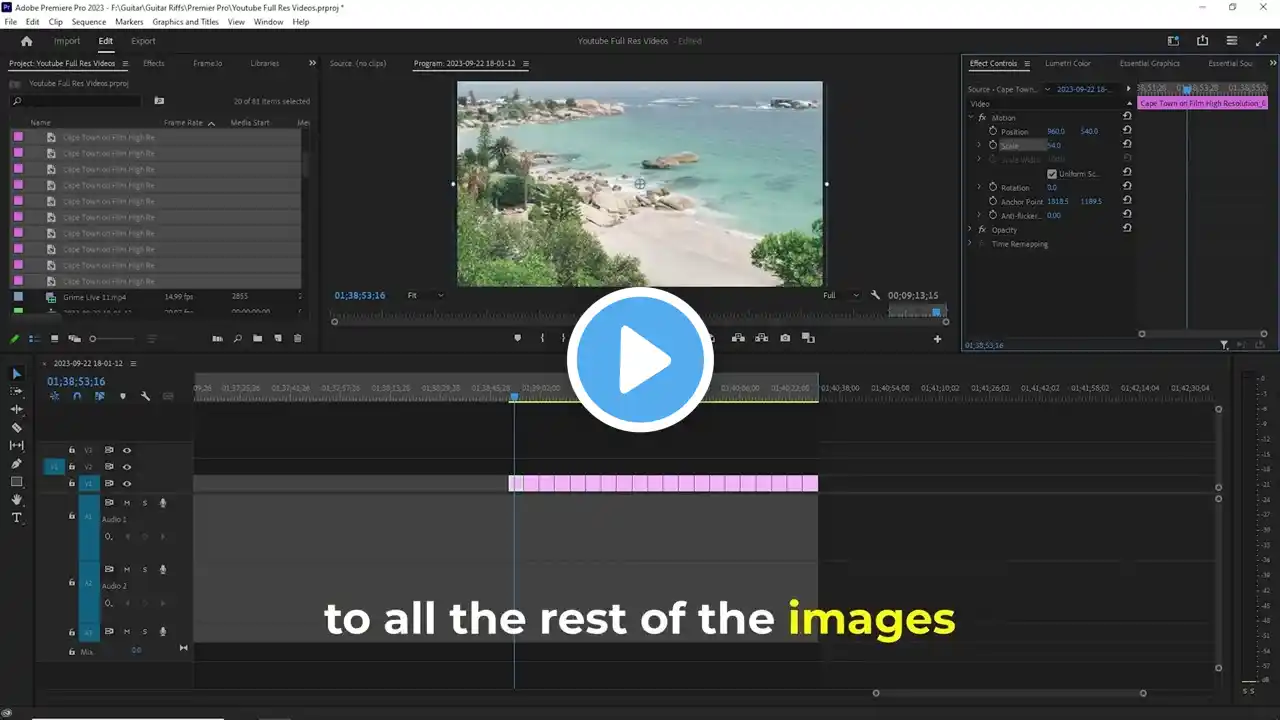Open the Import workspace
The width and height of the screenshot is (1280, 720).
67,41
